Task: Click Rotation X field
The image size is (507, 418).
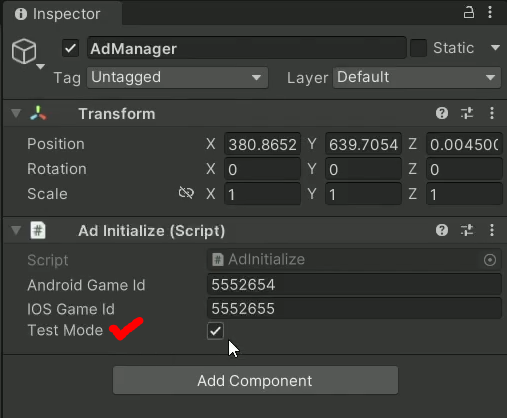Action: point(263,169)
